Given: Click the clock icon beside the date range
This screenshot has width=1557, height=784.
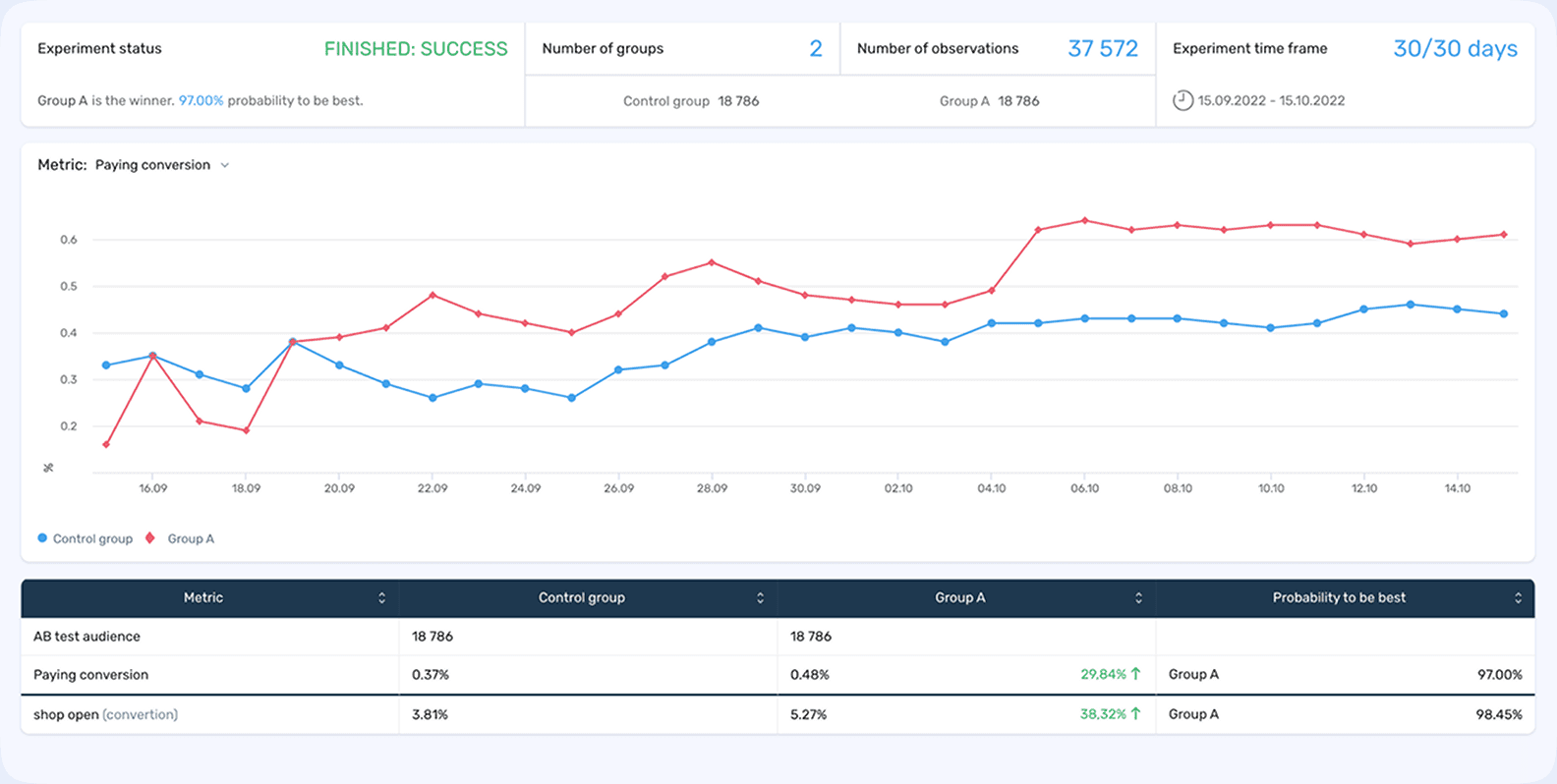Looking at the screenshot, I should pyautogui.click(x=1183, y=100).
